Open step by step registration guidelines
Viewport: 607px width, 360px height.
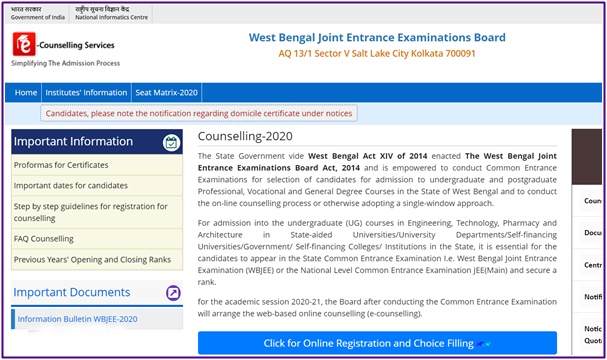(97, 212)
